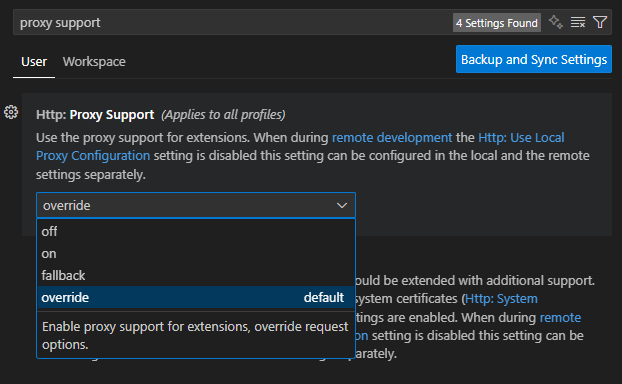Viewport: 622px width, 384px height.
Task: Click the Applies to all profiles label
Action: [223, 115]
